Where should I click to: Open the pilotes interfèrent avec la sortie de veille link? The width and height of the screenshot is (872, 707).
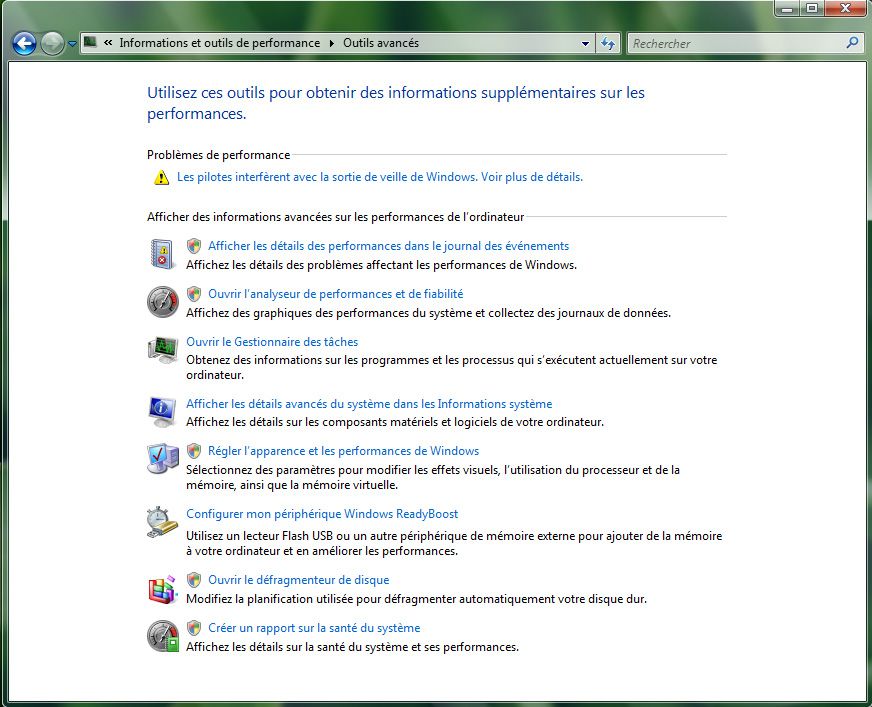(380, 177)
